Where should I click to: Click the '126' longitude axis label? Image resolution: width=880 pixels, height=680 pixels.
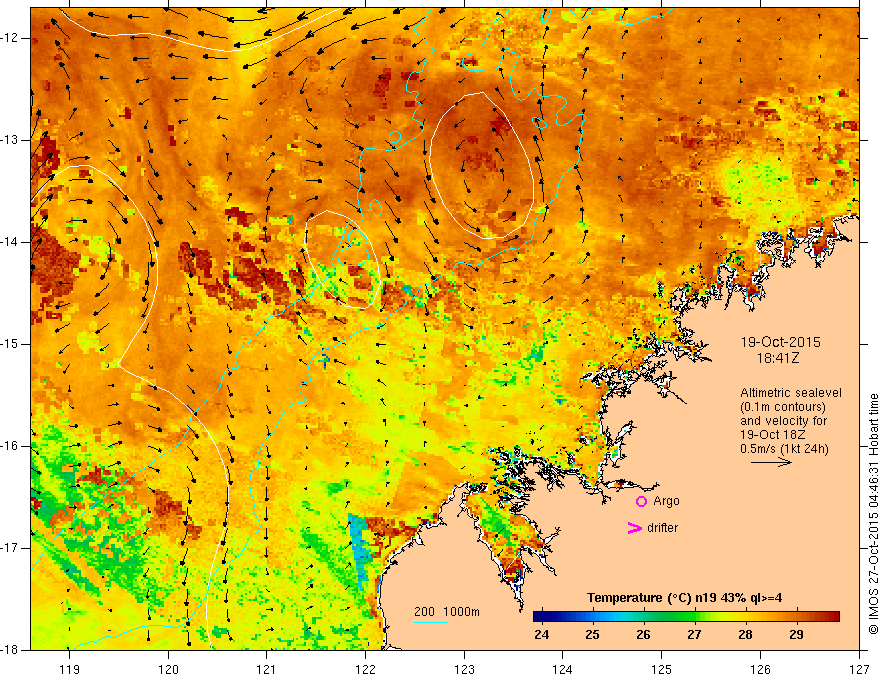760,669
